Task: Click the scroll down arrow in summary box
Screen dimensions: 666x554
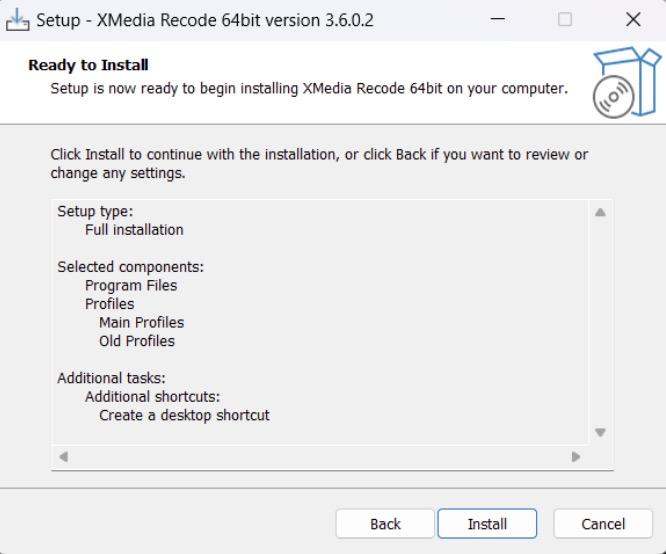Action: 600,432
